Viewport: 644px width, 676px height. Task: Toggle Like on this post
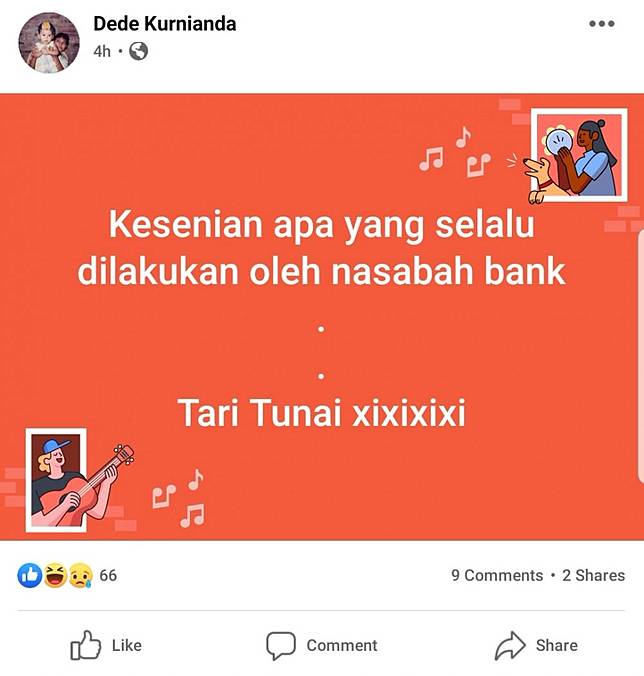(x=106, y=645)
